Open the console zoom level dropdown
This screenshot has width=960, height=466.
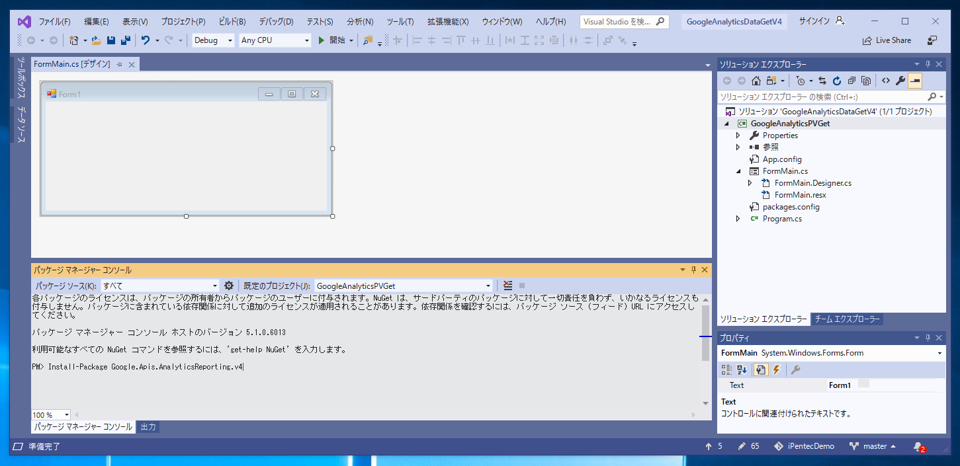pos(51,415)
